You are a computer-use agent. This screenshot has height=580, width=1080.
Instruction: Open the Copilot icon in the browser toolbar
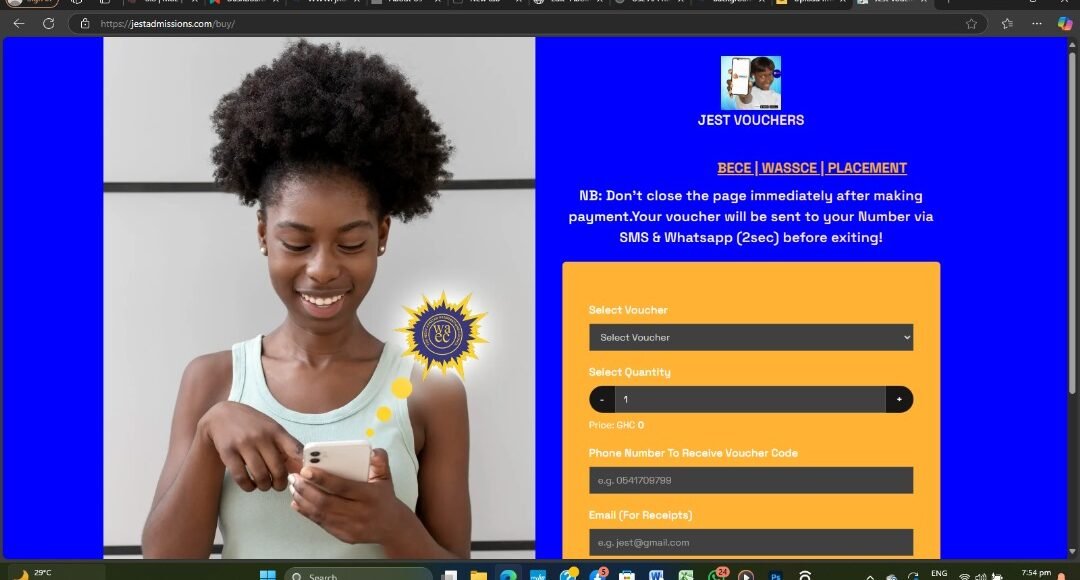tap(1064, 23)
